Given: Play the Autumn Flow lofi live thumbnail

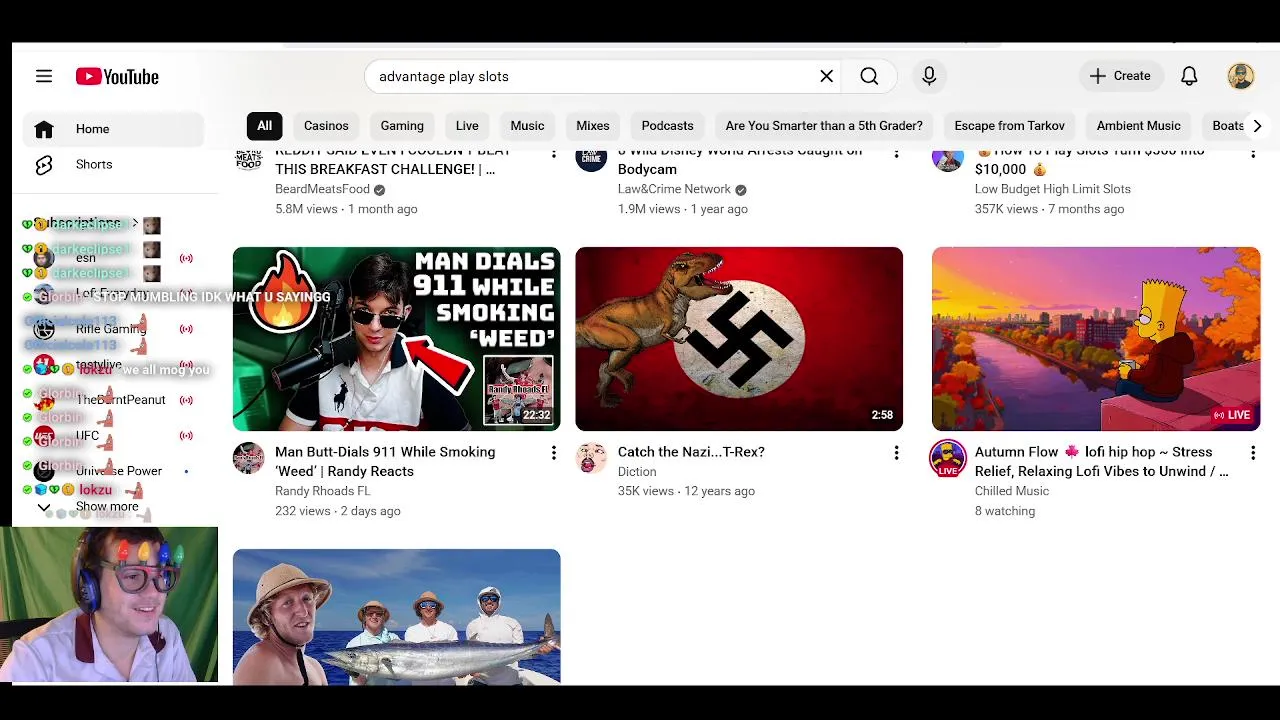Looking at the screenshot, I should pos(1096,339).
